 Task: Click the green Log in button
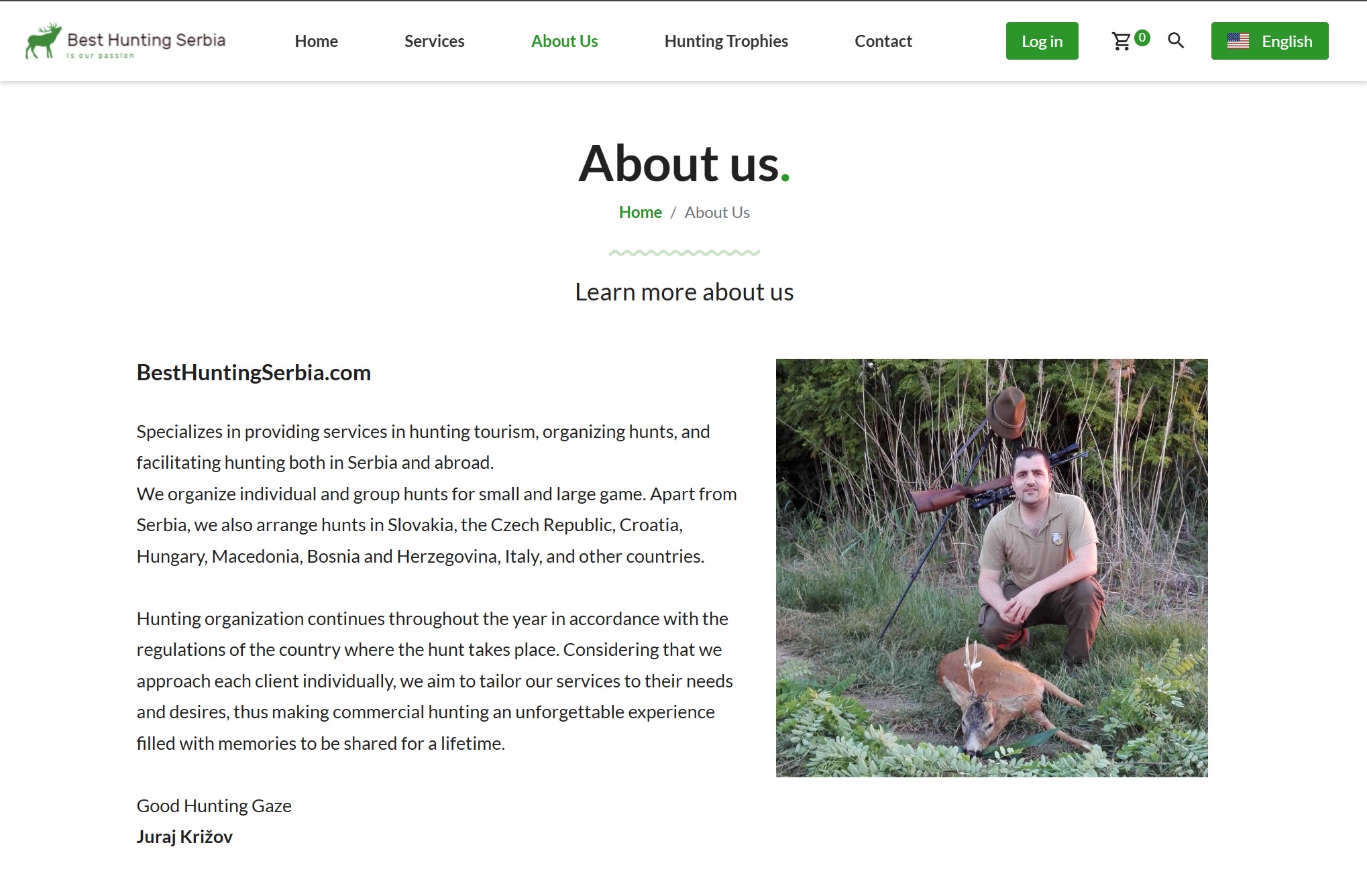(1042, 41)
